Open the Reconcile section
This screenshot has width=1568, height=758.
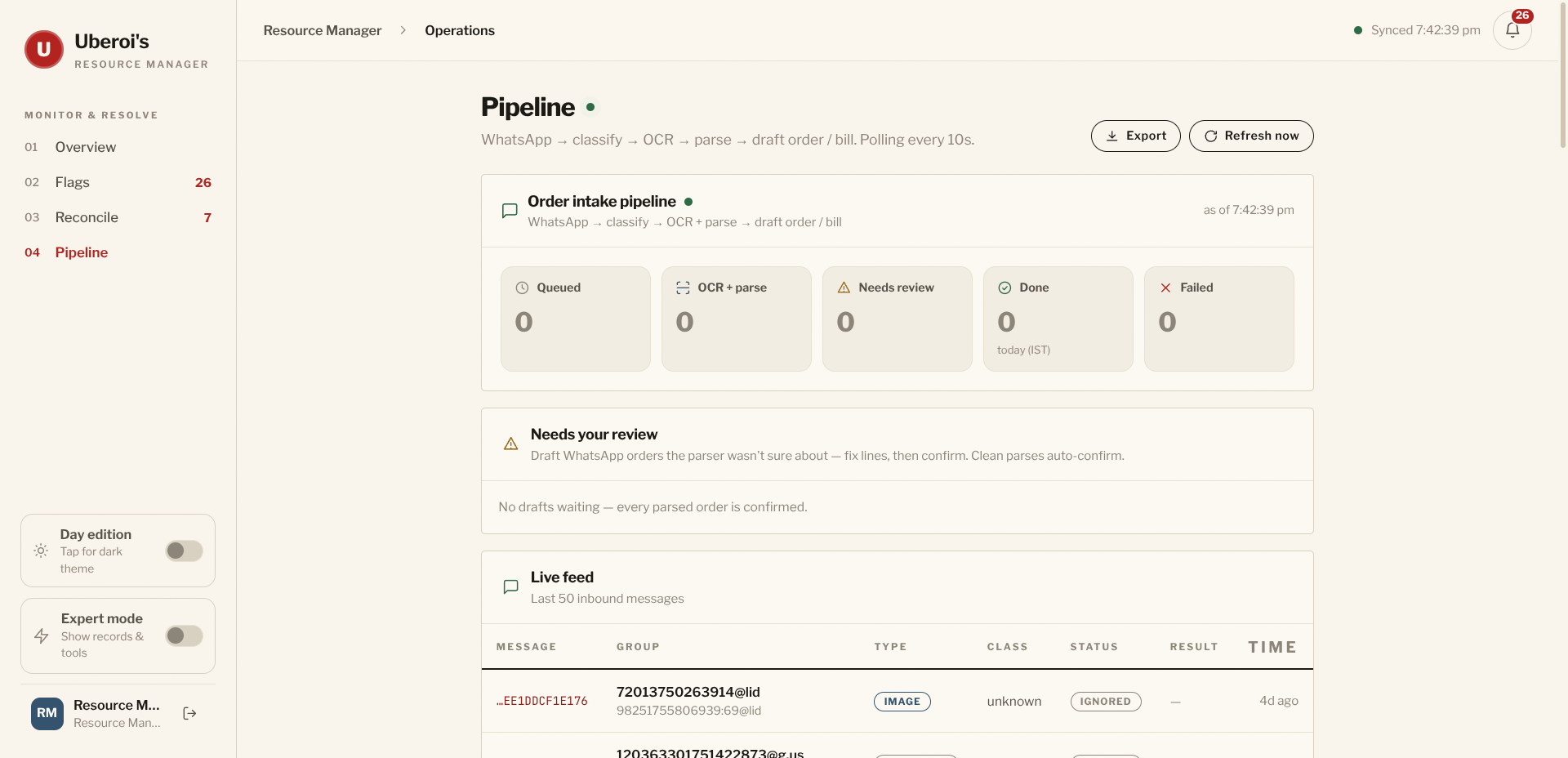coord(118,217)
